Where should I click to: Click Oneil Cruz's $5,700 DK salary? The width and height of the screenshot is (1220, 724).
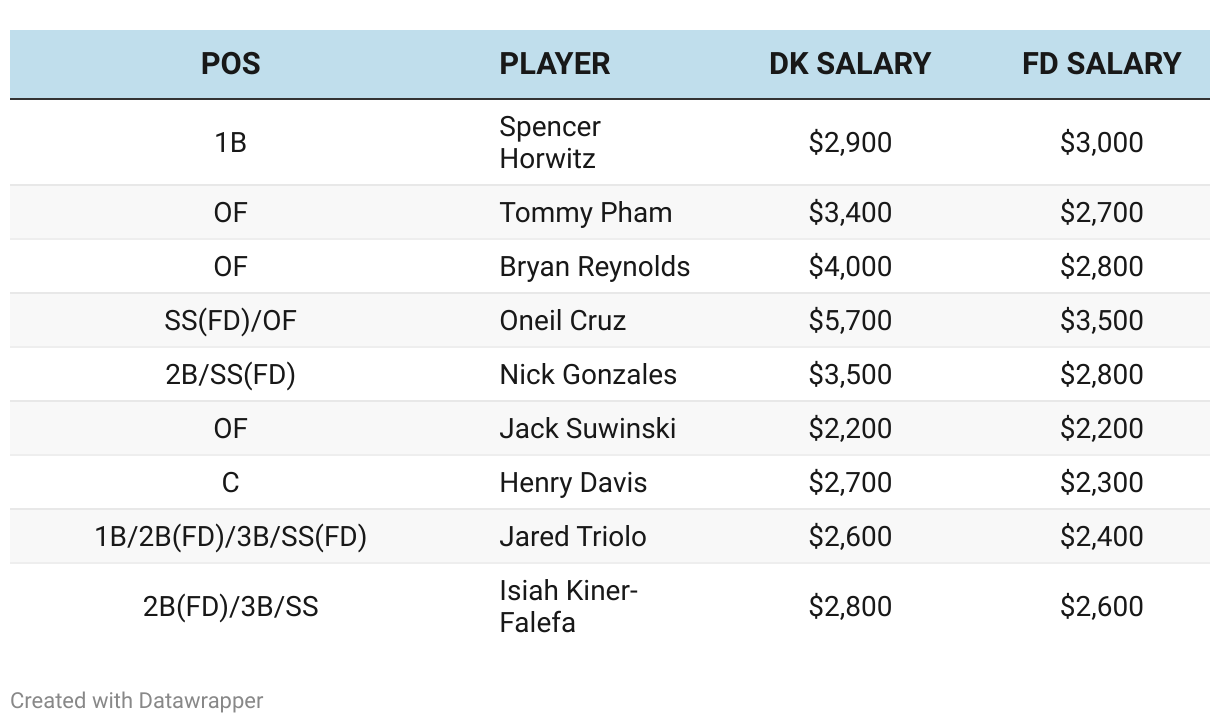pos(850,321)
